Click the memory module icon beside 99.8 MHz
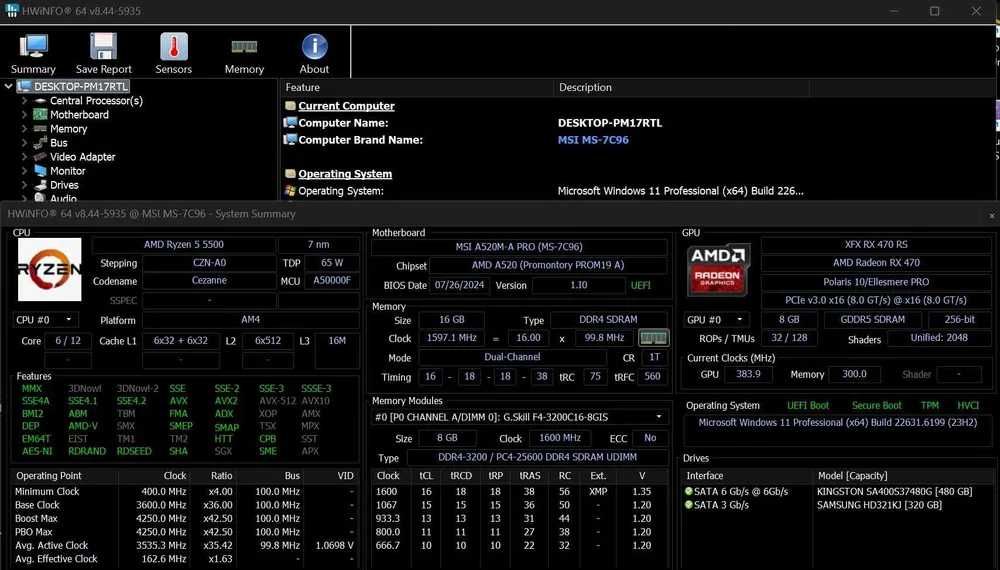The image size is (1000, 570). point(653,338)
